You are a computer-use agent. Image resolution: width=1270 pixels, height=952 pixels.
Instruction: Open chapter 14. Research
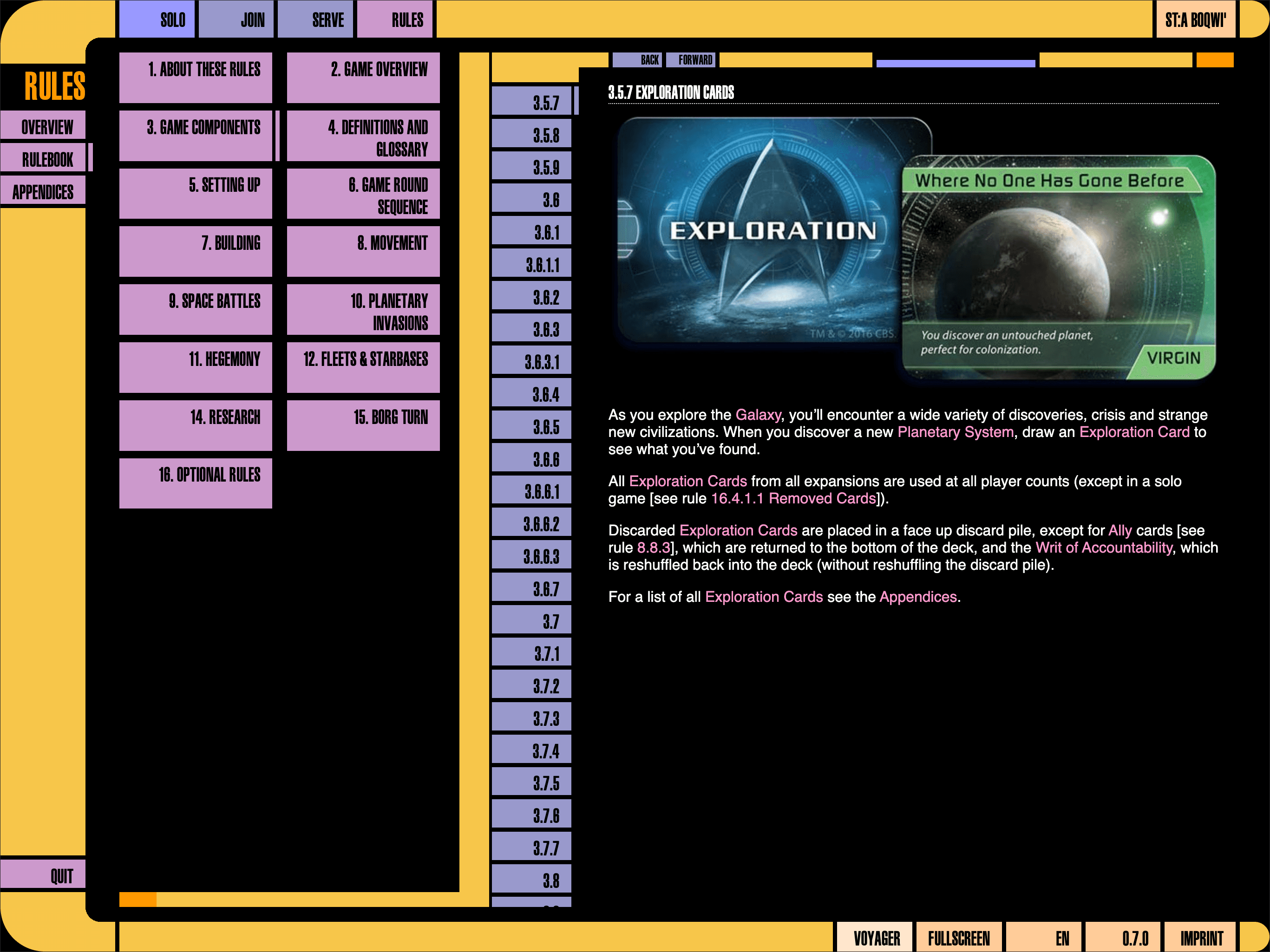195,426
